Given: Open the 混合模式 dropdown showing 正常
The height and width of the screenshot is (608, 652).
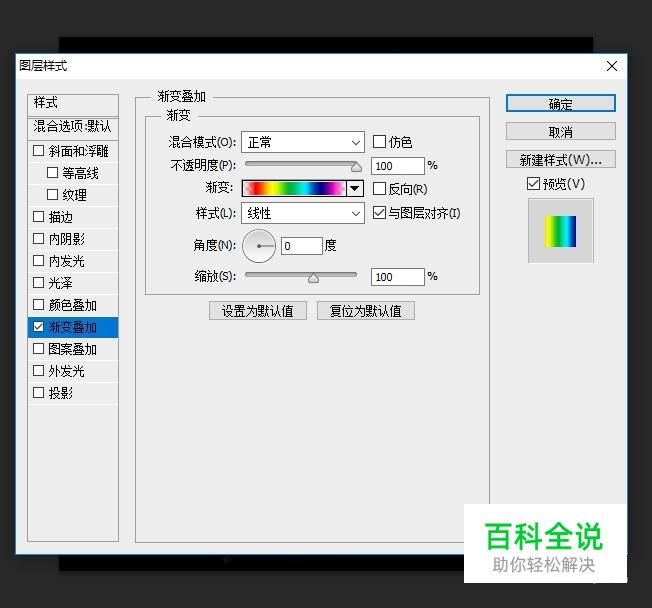Looking at the screenshot, I should point(303,142).
